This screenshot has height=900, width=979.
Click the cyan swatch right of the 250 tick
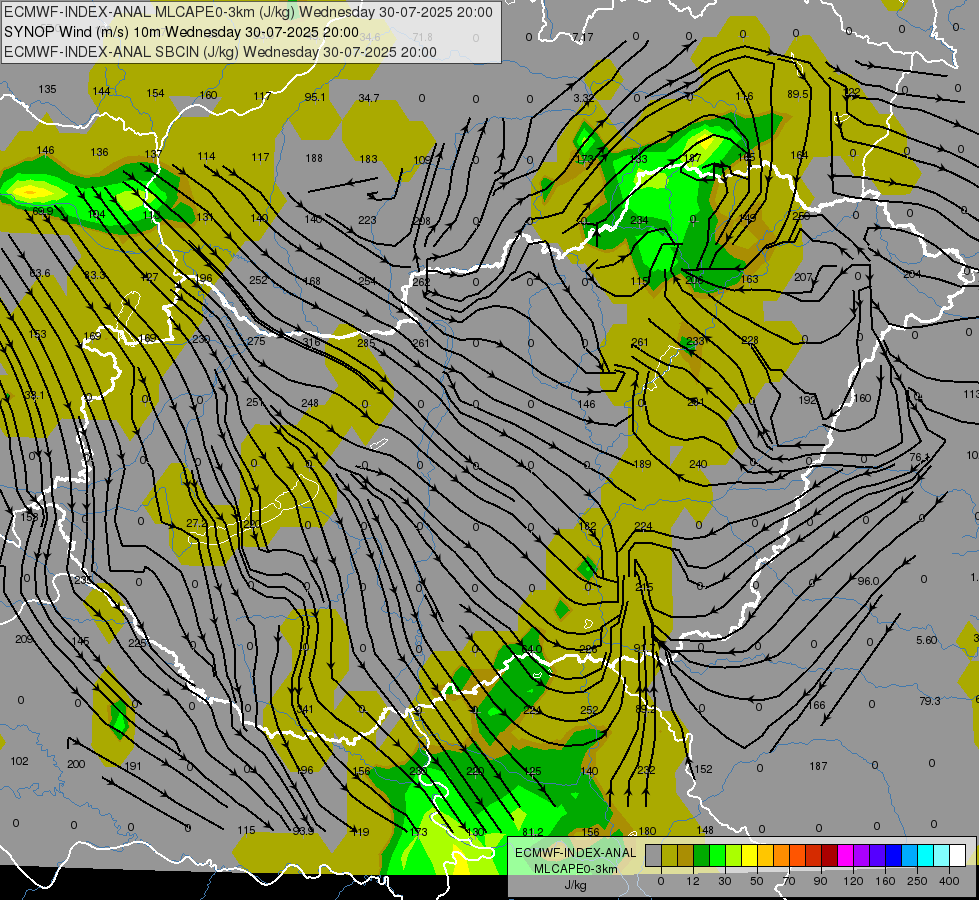925,856
